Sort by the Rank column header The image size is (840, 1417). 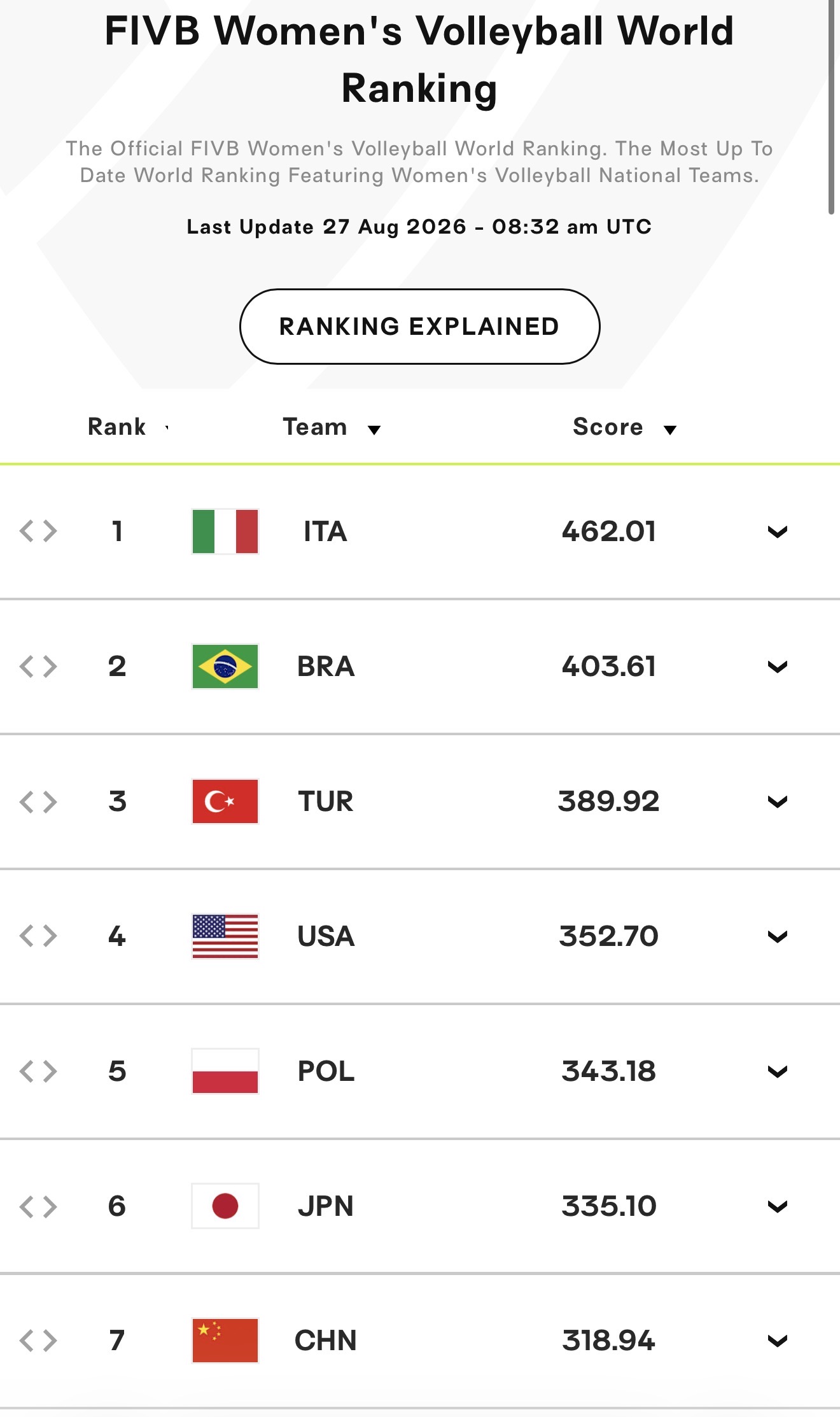(x=117, y=427)
